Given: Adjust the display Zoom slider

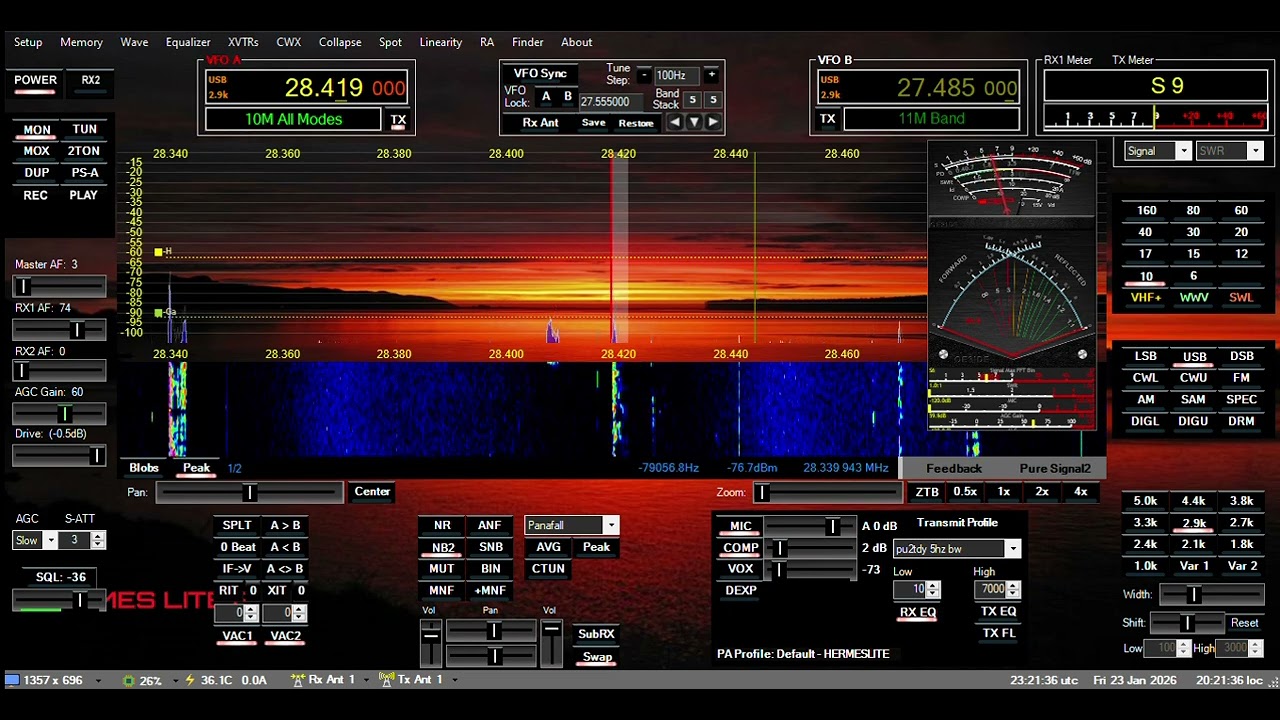Looking at the screenshot, I should [827, 492].
